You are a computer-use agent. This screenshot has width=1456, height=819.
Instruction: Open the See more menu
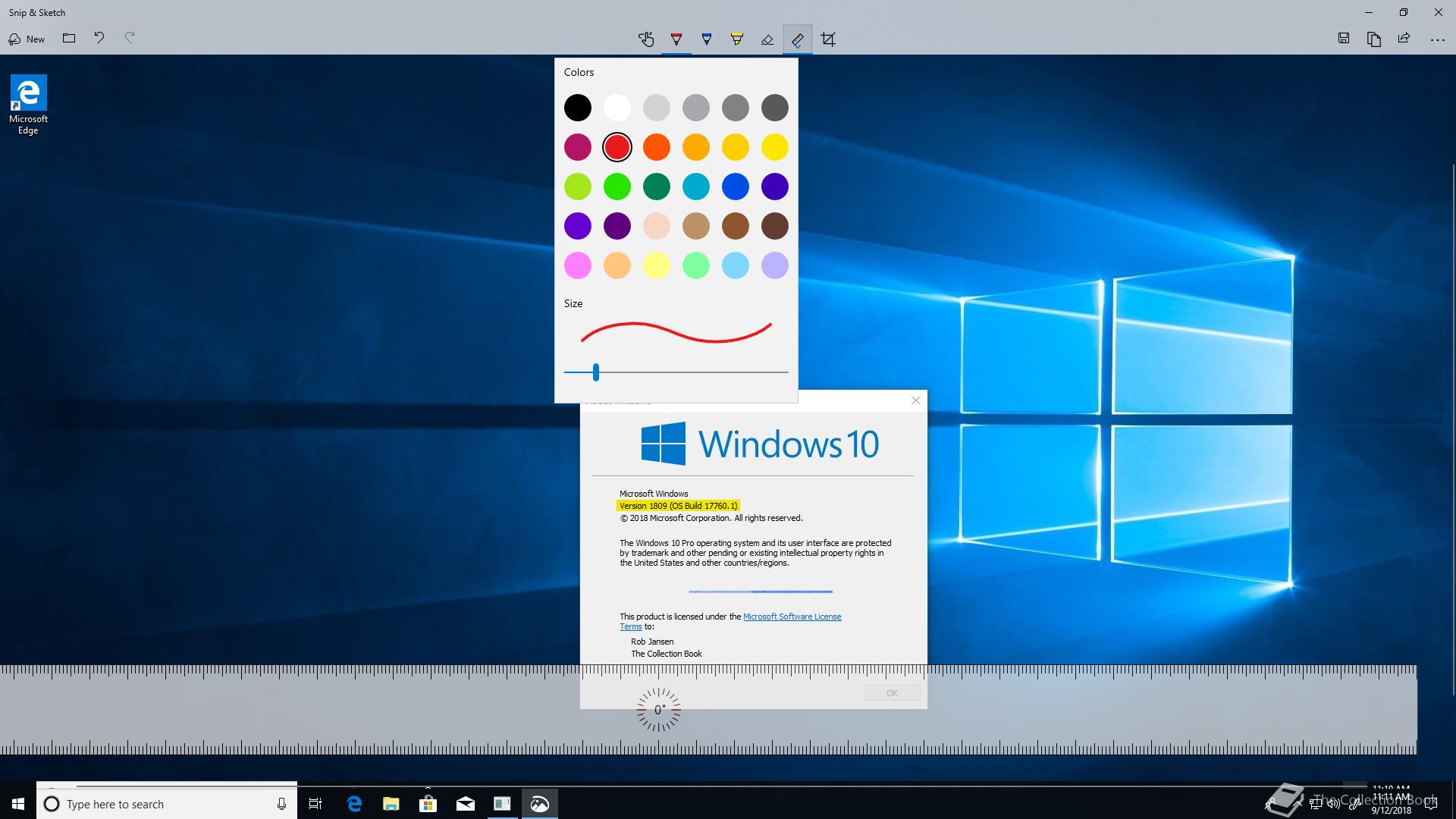click(x=1437, y=39)
